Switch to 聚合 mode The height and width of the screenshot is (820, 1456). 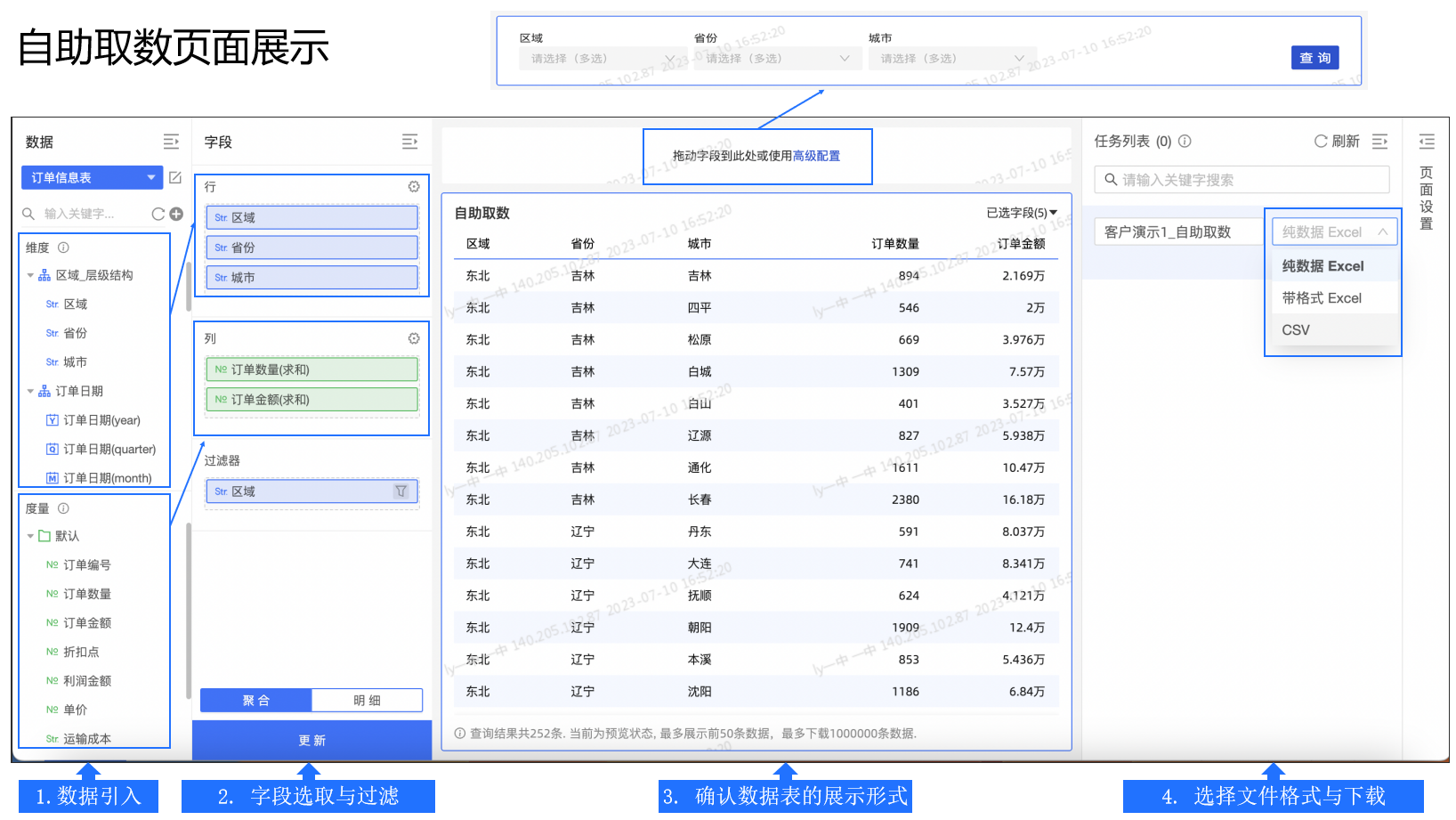pos(256,701)
